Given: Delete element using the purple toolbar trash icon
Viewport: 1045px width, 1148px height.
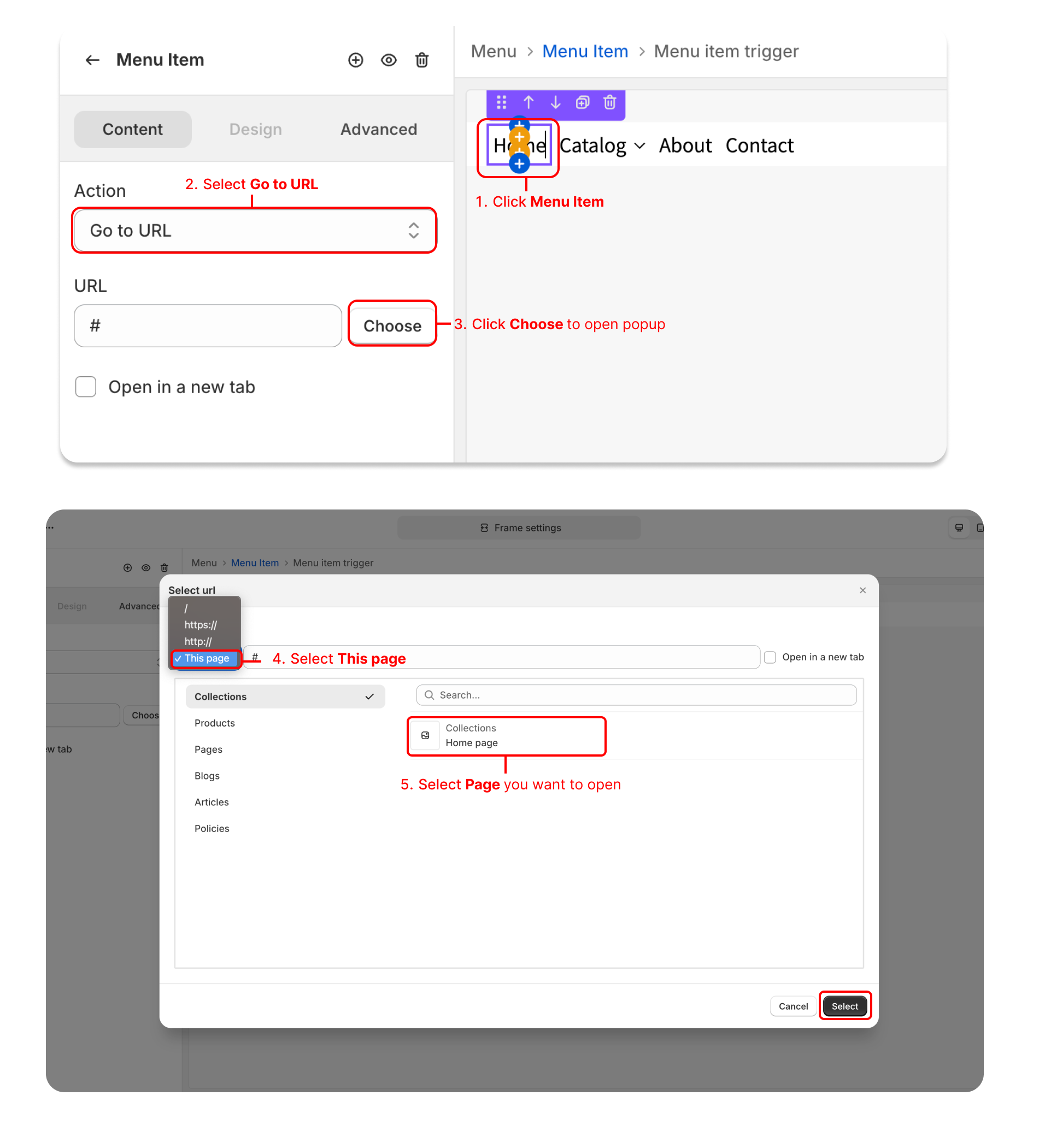Looking at the screenshot, I should [x=609, y=103].
